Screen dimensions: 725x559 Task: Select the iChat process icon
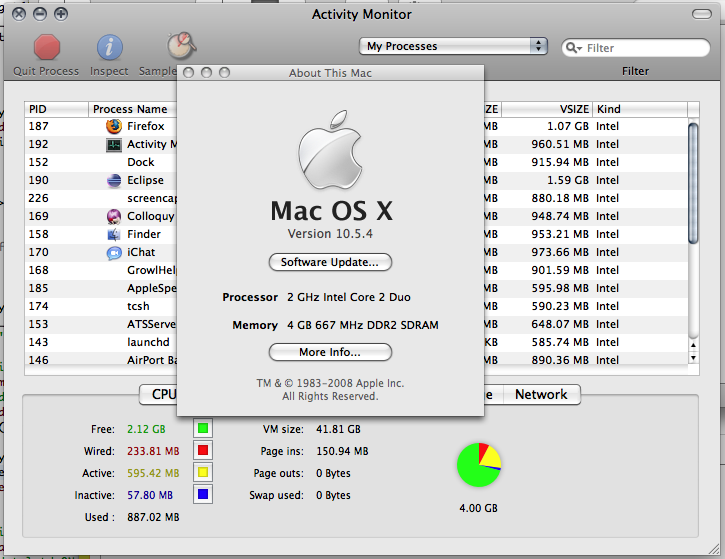click(114, 252)
